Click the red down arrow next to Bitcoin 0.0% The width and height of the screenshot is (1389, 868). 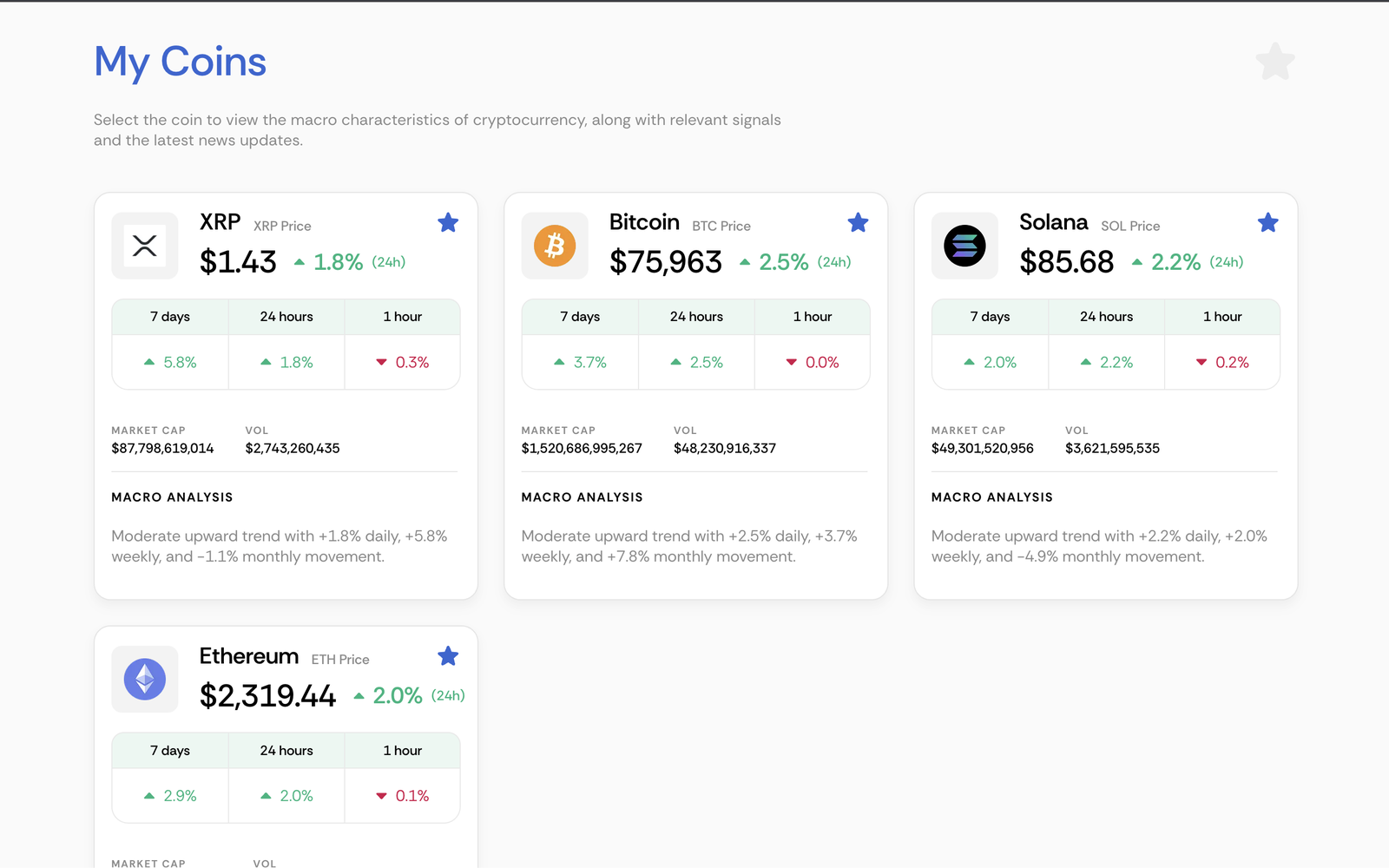click(792, 362)
